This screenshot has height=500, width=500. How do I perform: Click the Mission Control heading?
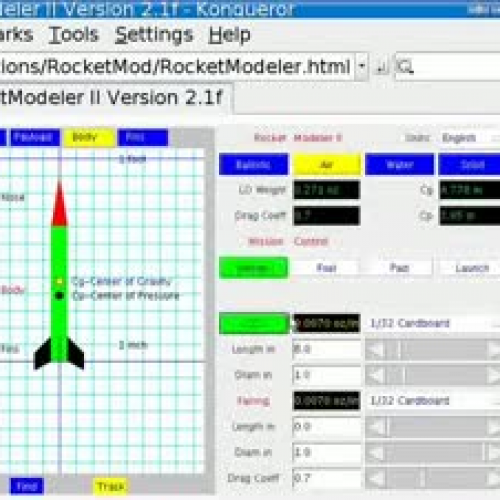(x=288, y=241)
